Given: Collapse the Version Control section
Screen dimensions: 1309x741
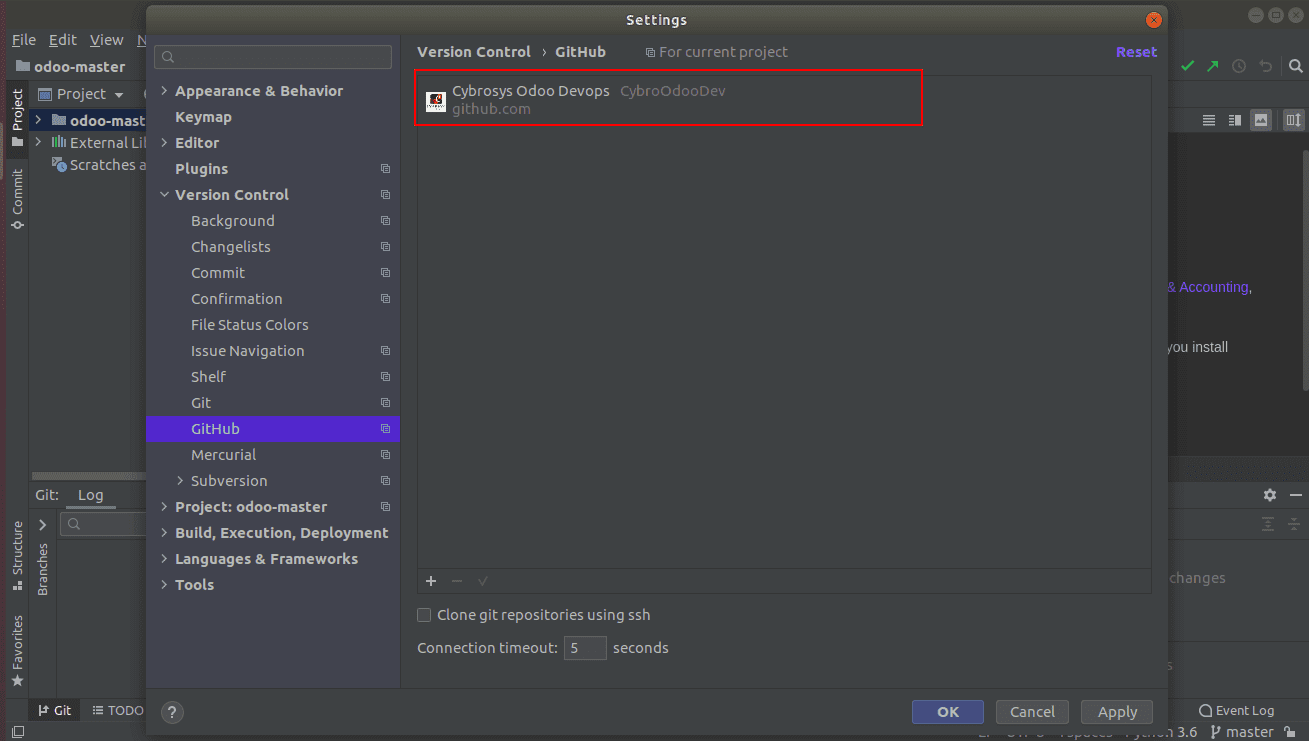Looking at the screenshot, I should pos(164,195).
